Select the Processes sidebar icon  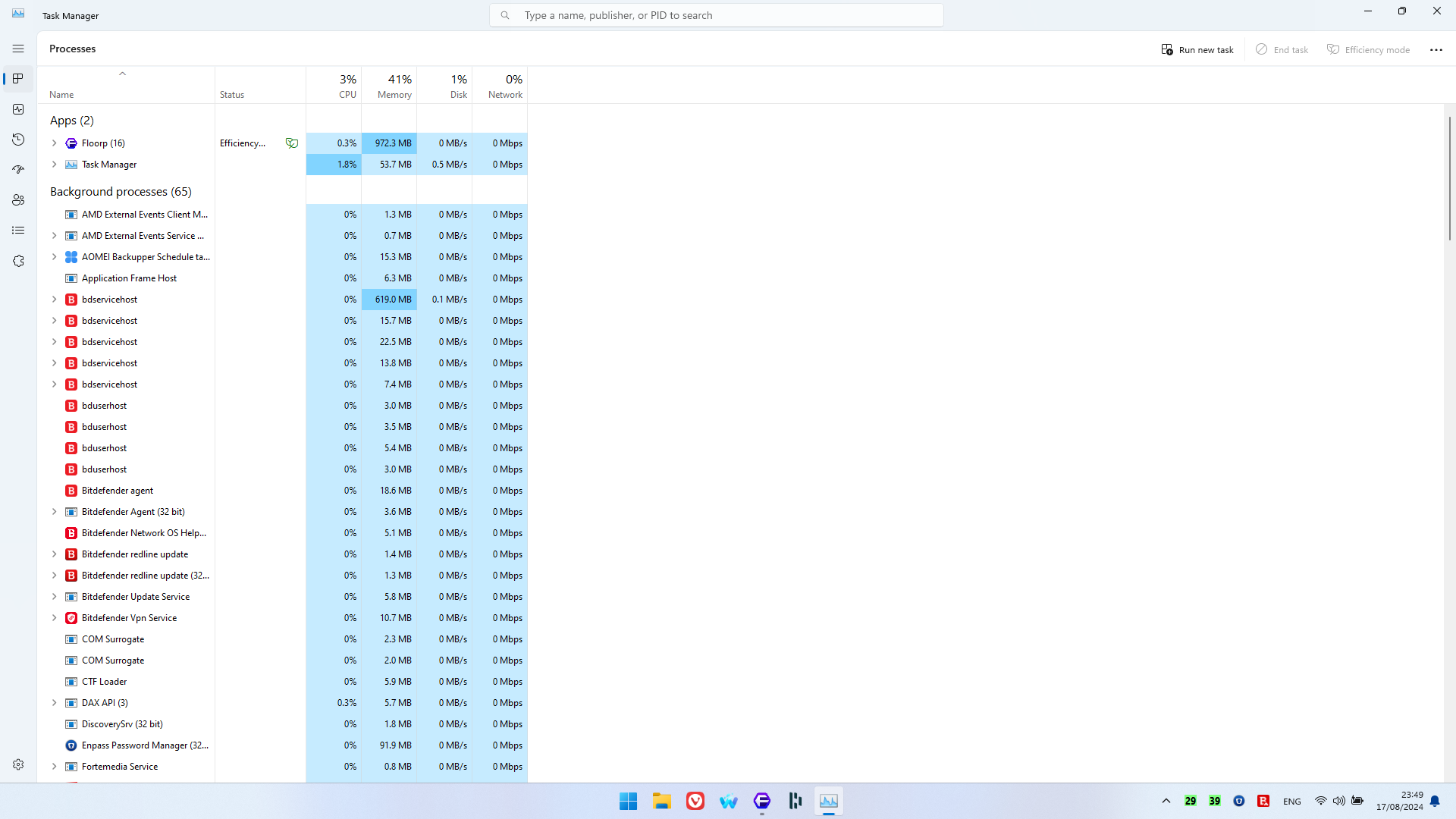coord(18,79)
